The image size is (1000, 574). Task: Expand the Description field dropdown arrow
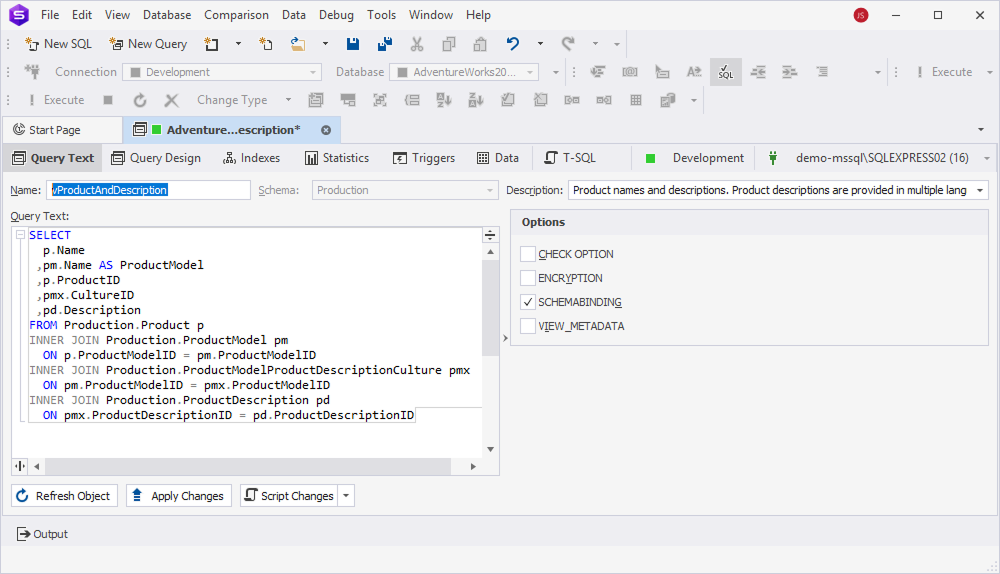980,190
